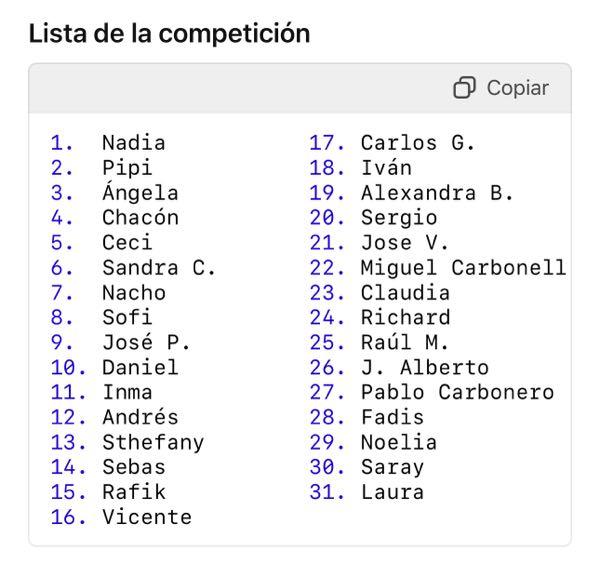Click on the entry Carlos G.

click(418, 143)
